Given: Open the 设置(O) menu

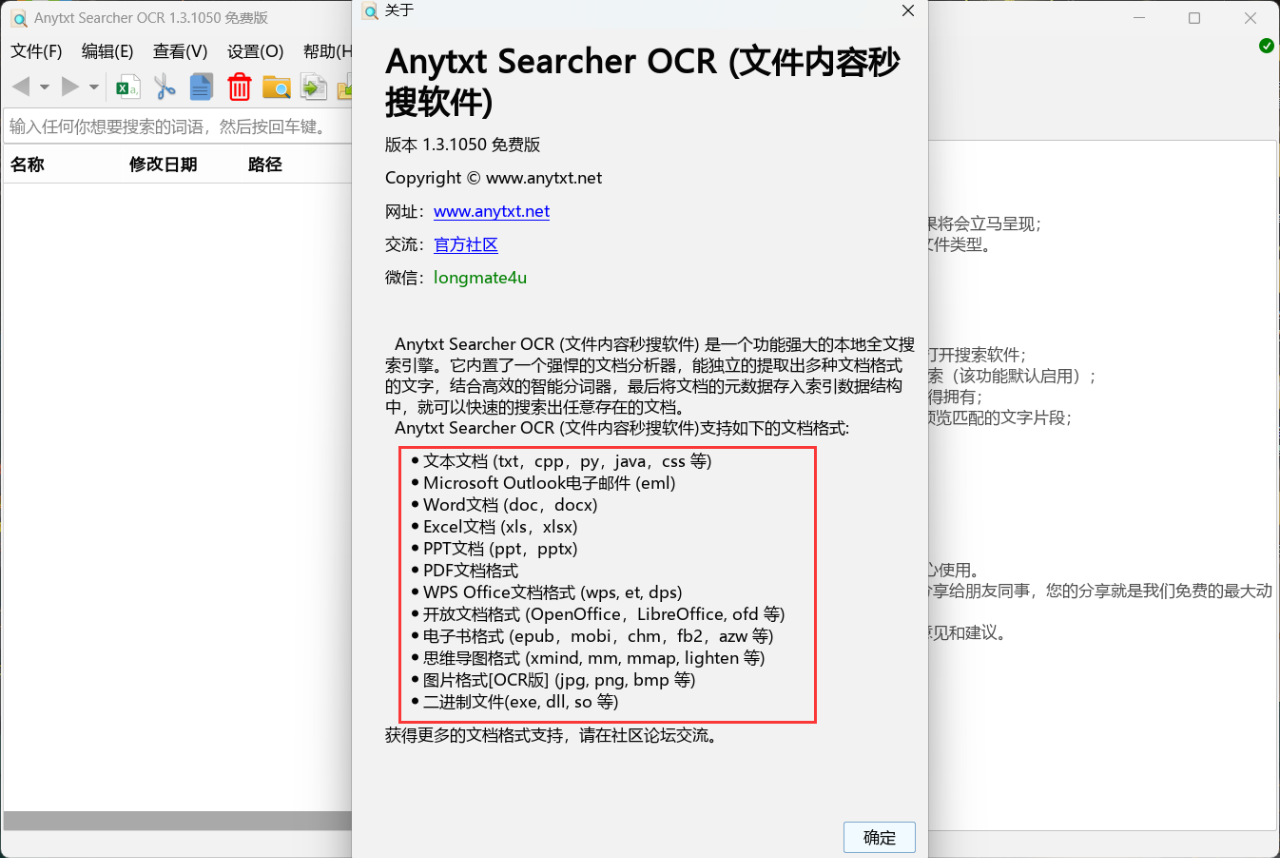Looking at the screenshot, I should point(255,51).
